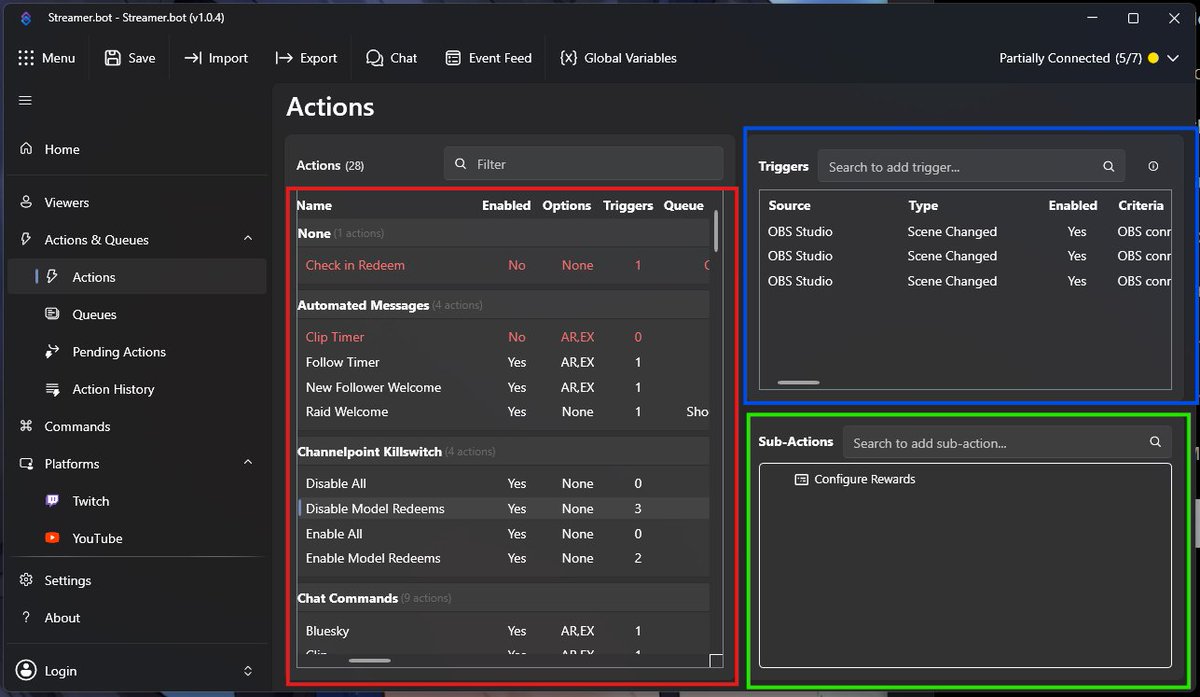Sort actions by Triggers column header
Image resolution: width=1200 pixels, height=697 pixels.
628,205
